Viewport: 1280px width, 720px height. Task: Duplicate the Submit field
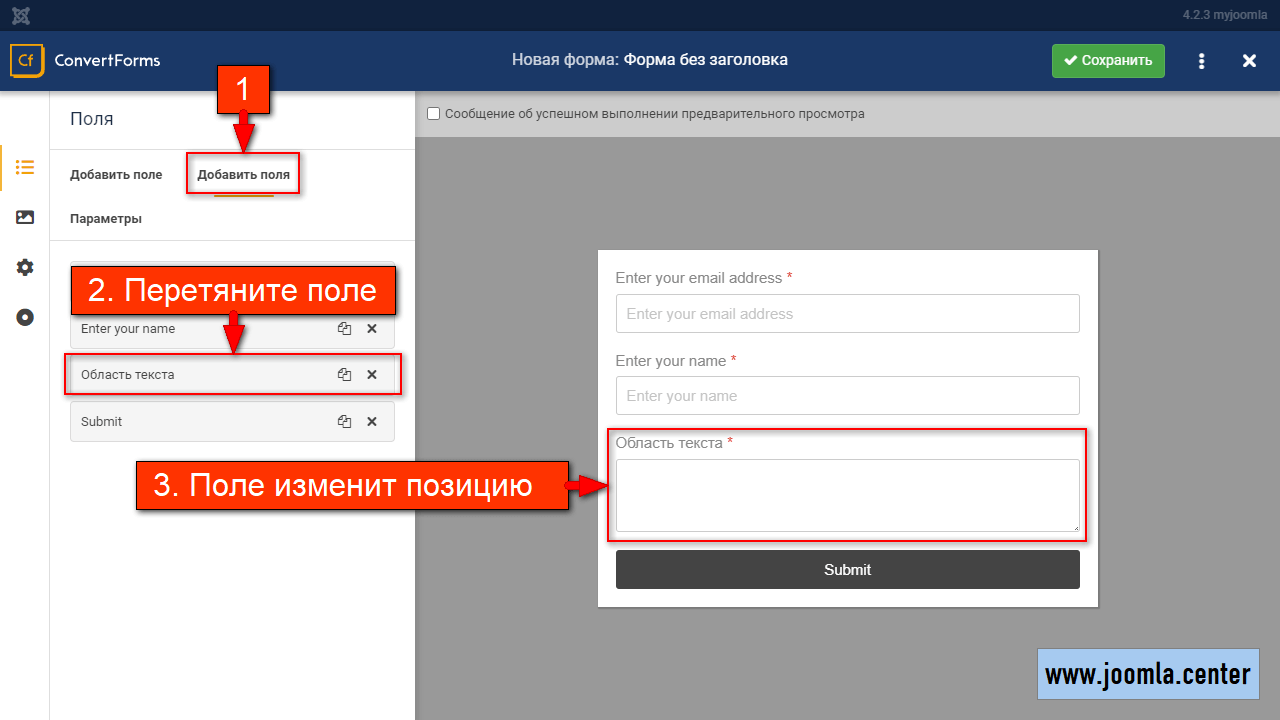click(344, 422)
